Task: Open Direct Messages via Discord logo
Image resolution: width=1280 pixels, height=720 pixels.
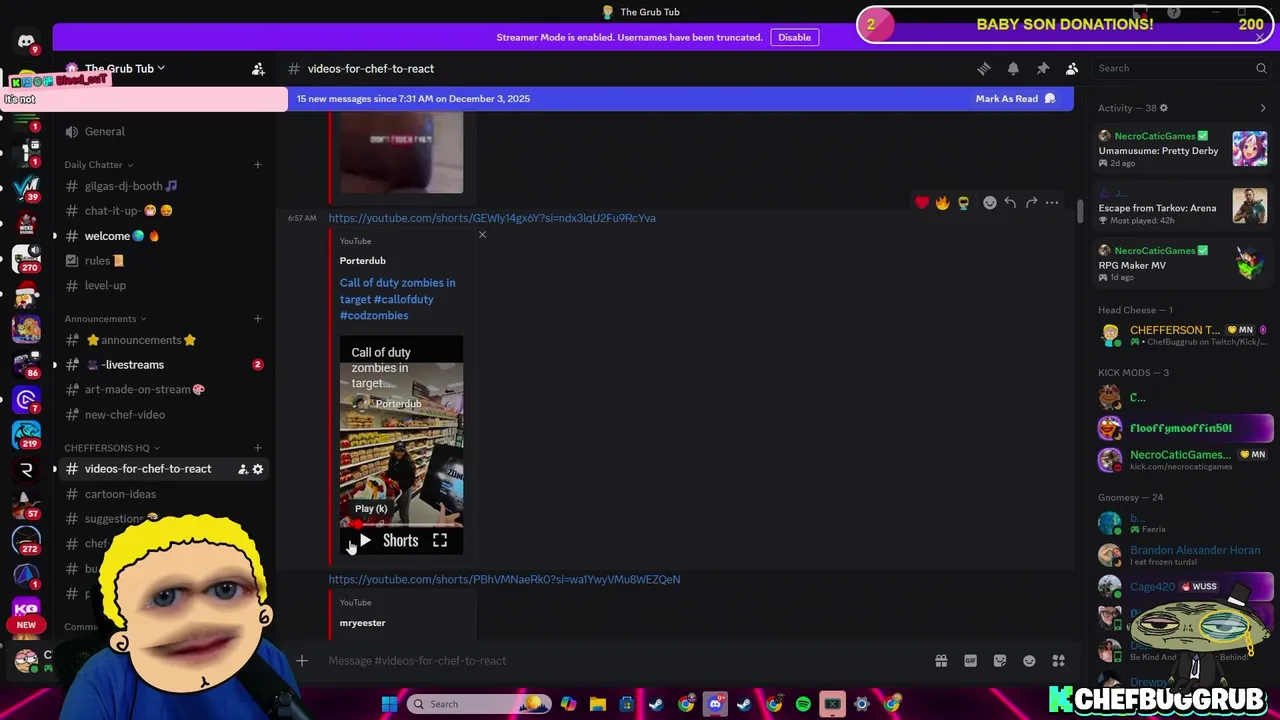Action: [x=26, y=41]
